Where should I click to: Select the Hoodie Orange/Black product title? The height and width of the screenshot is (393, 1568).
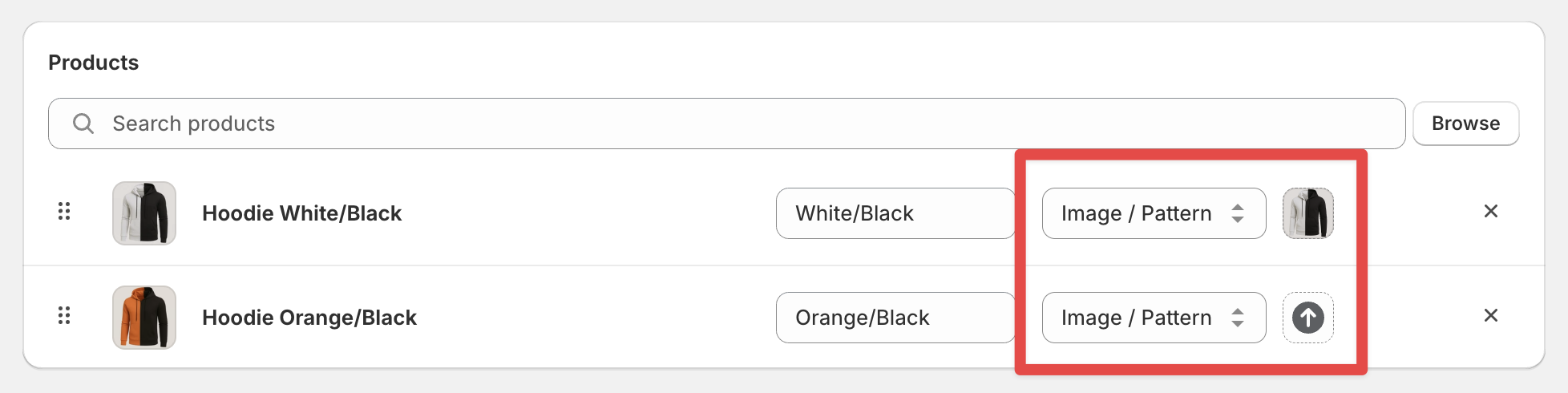[x=309, y=318]
